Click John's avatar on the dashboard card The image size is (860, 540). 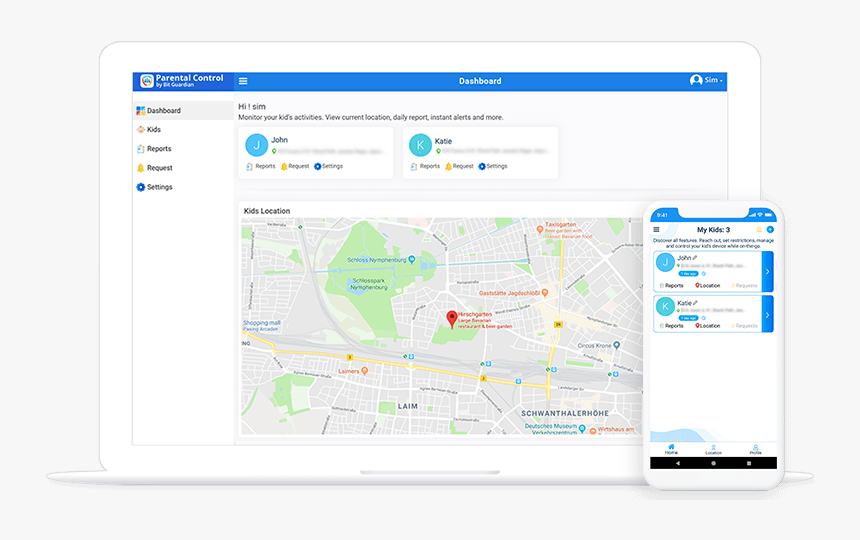tap(256, 144)
